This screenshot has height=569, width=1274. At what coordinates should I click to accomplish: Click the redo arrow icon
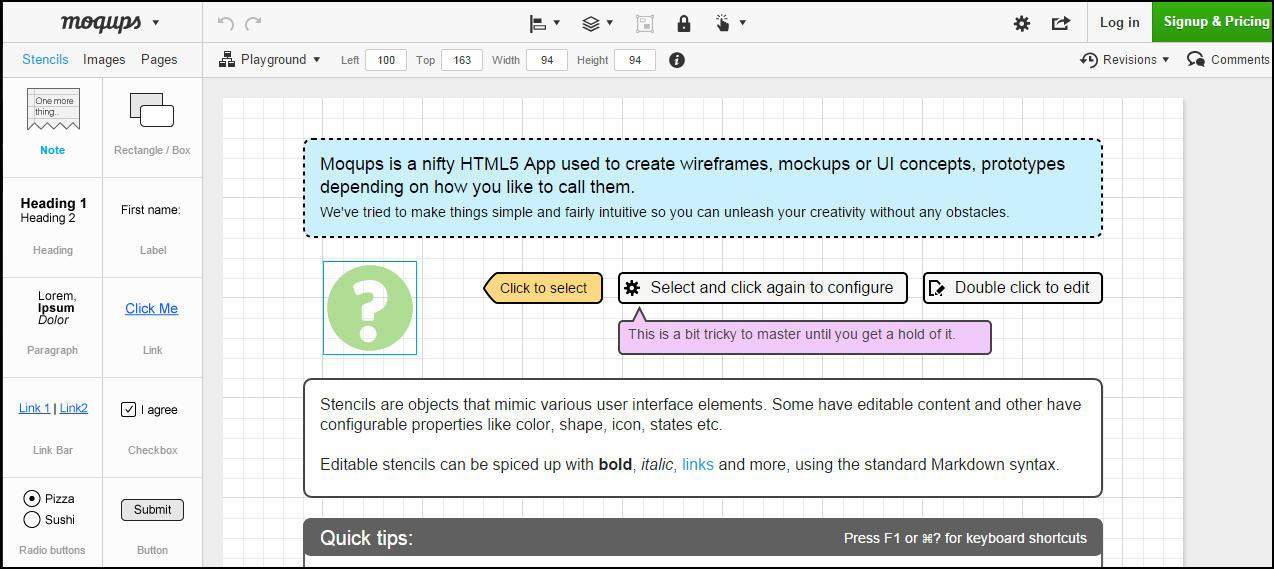pos(253,22)
